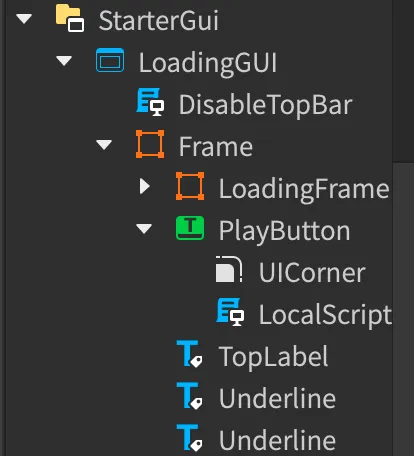Image resolution: width=414 pixels, height=456 pixels.
Task: Click the StarterGui folder icon
Action: coord(70,18)
